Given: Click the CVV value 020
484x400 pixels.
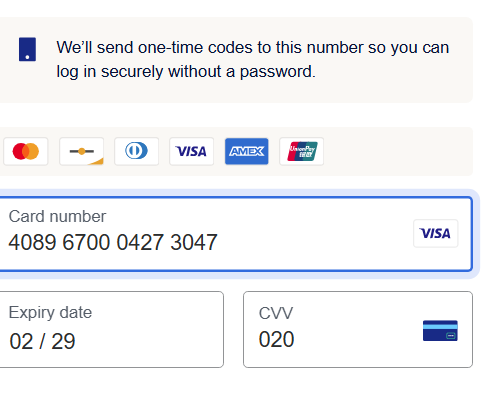Looking at the screenshot, I should pyautogui.click(x=276, y=339).
